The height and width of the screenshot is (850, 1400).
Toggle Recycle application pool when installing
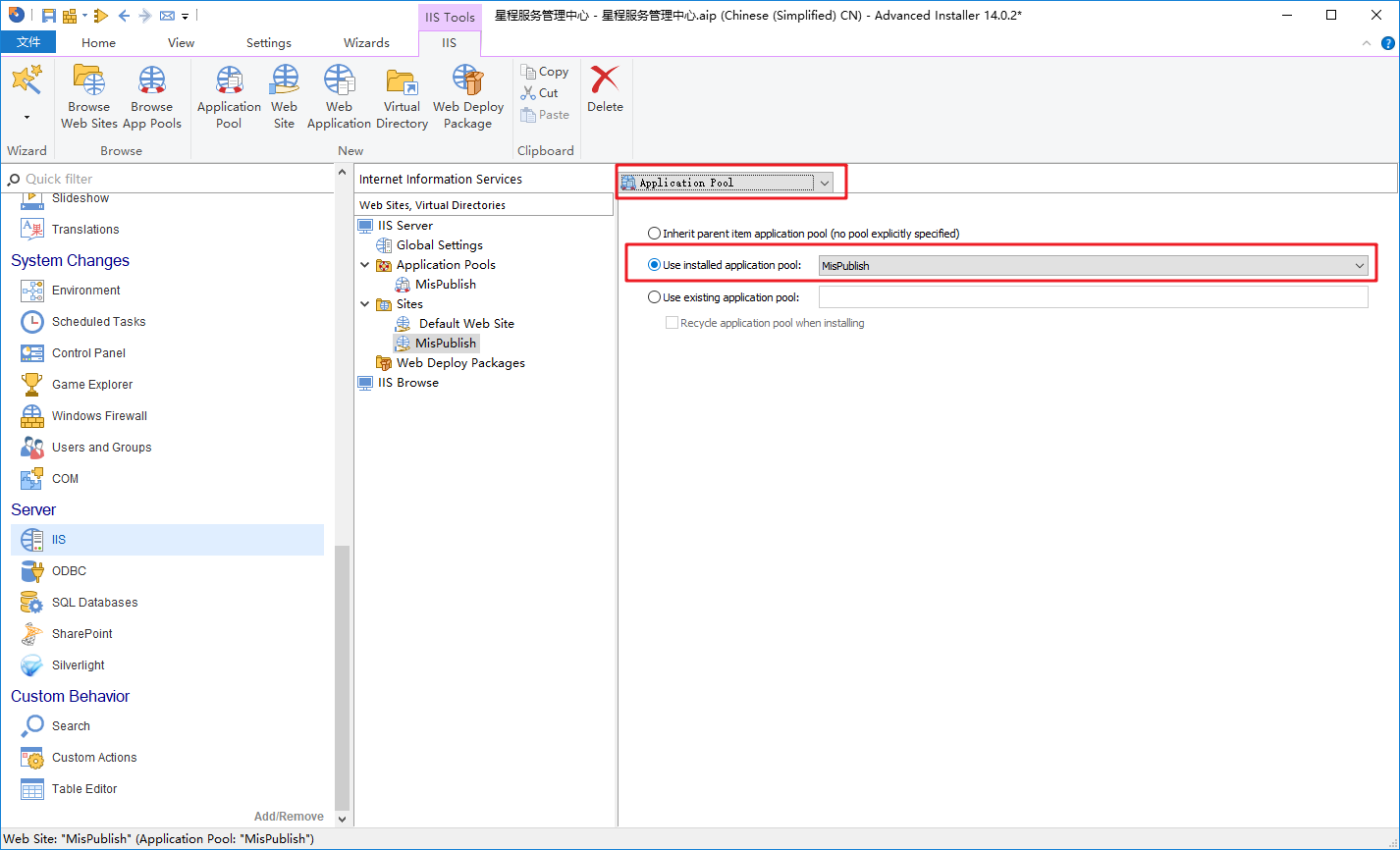click(x=673, y=323)
